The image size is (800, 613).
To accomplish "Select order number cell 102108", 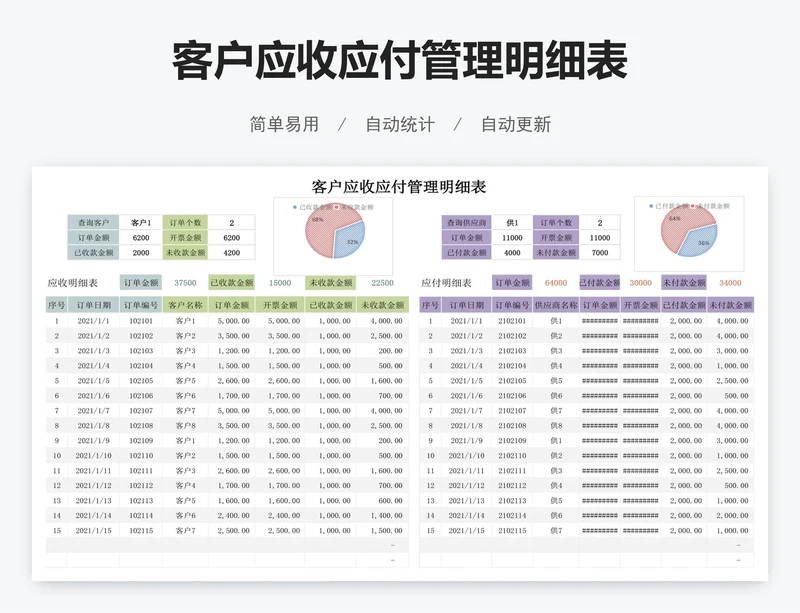I will click(x=141, y=426).
